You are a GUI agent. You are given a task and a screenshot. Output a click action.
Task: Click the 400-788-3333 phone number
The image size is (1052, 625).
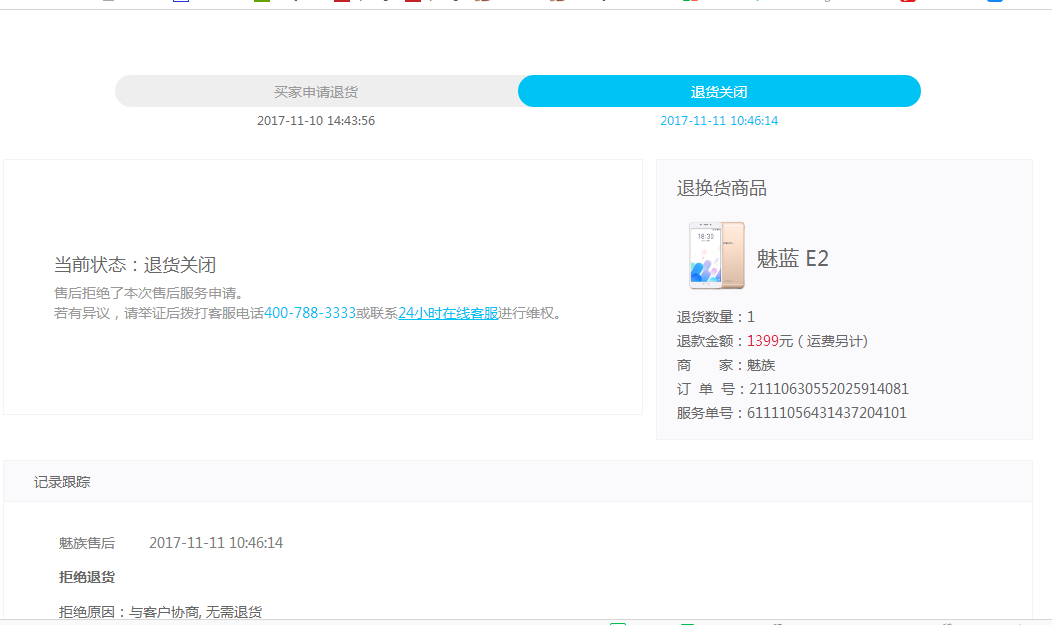pos(310,313)
